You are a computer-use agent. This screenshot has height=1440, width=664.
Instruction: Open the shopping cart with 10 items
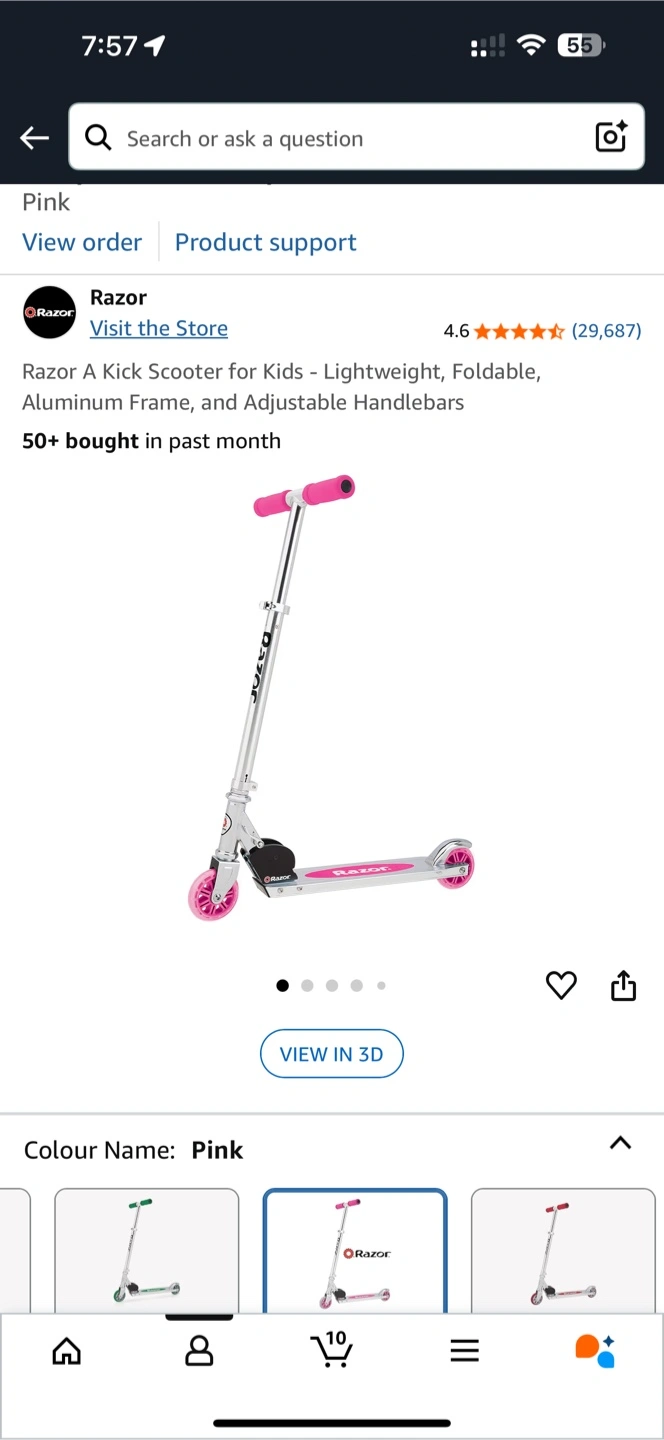point(331,1349)
